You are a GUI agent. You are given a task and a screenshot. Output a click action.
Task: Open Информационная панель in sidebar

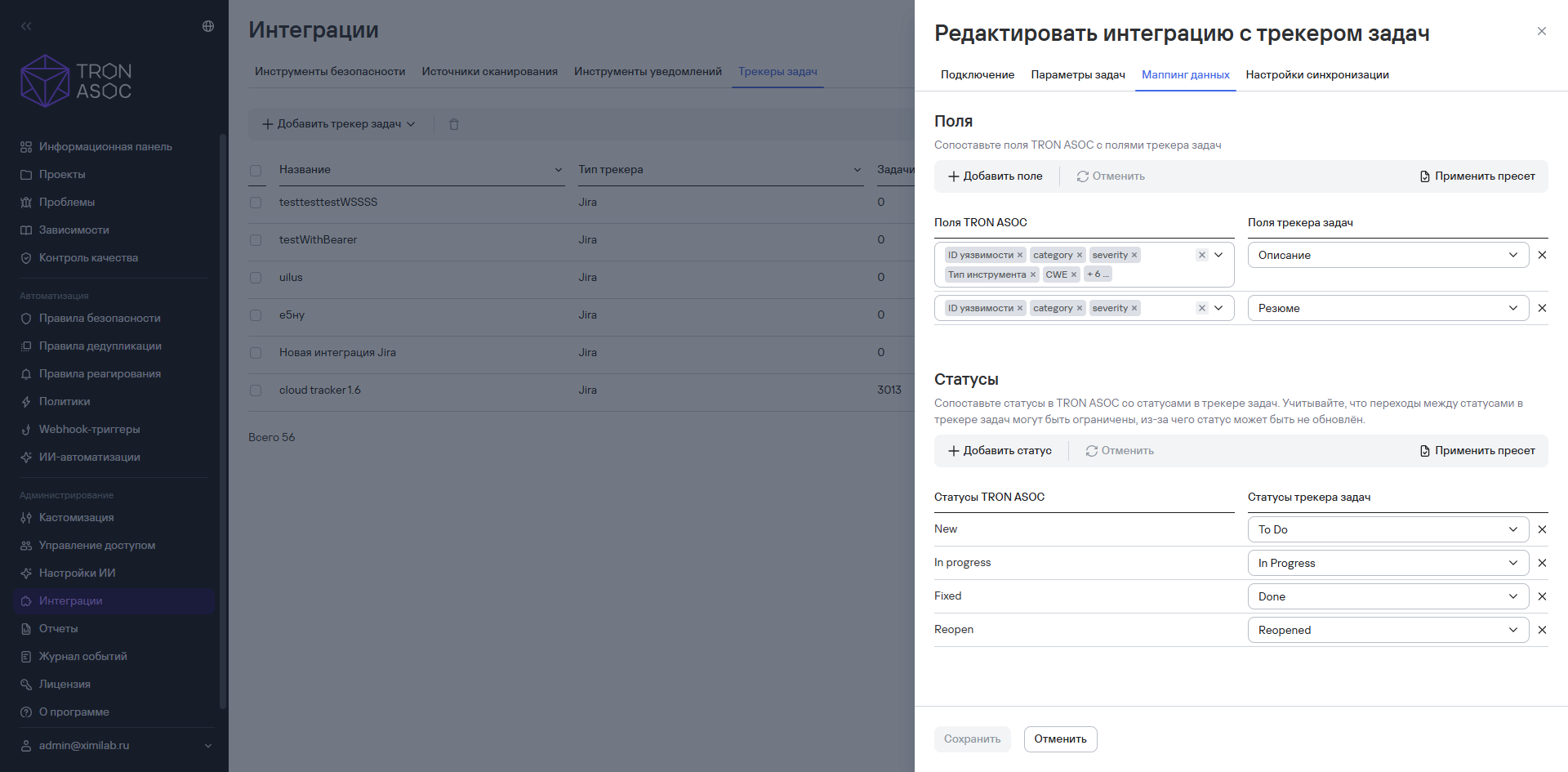point(105,147)
